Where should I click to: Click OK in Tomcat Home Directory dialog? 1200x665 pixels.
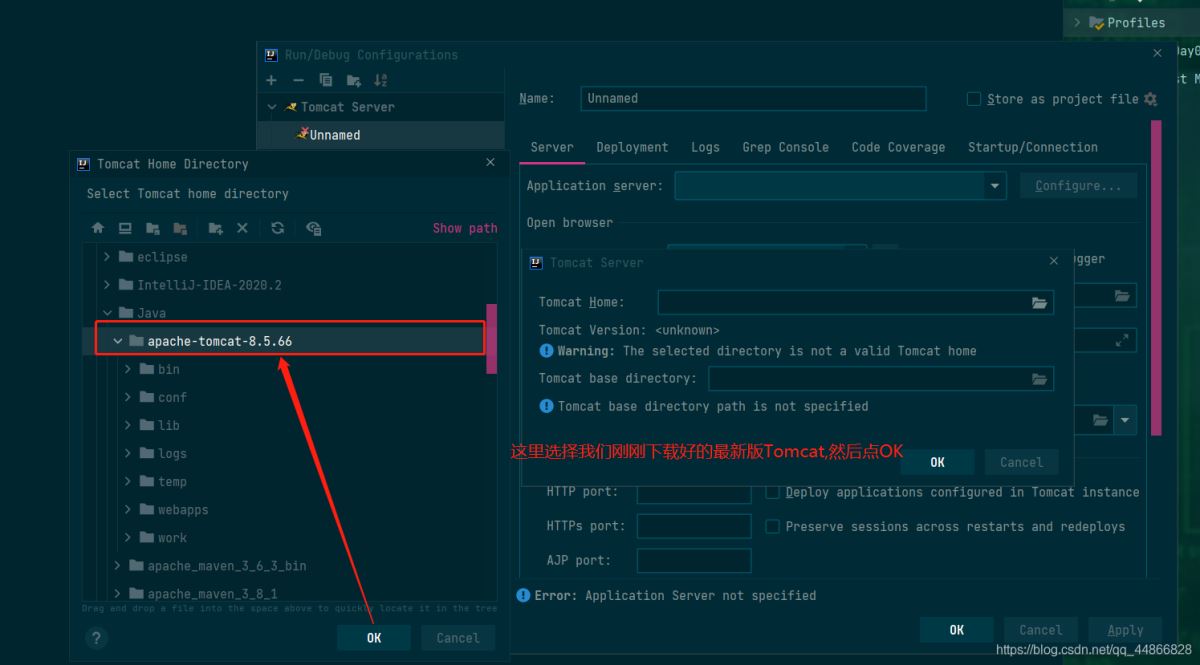click(374, 638)
